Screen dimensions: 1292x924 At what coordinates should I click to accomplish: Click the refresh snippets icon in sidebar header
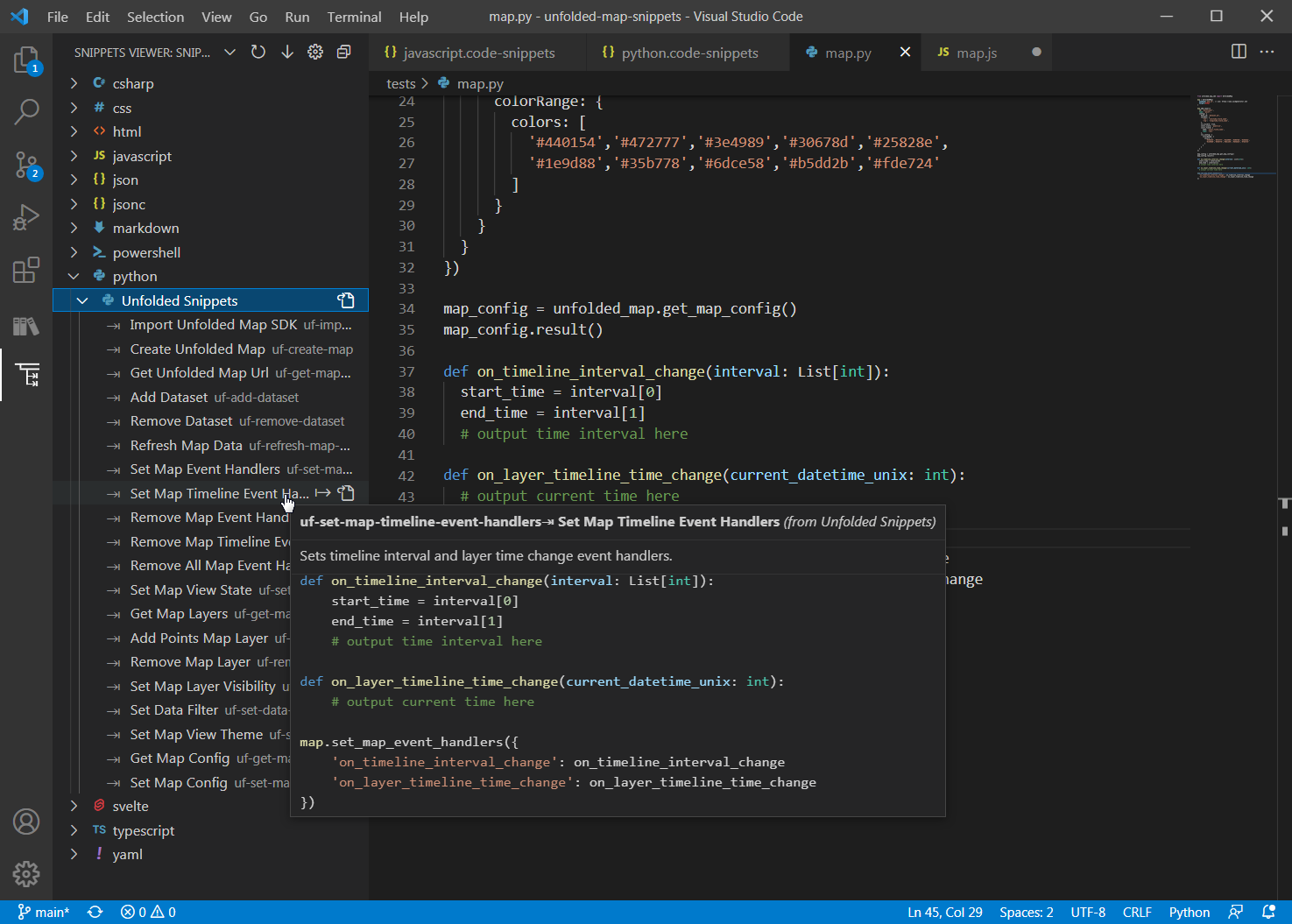258,53
